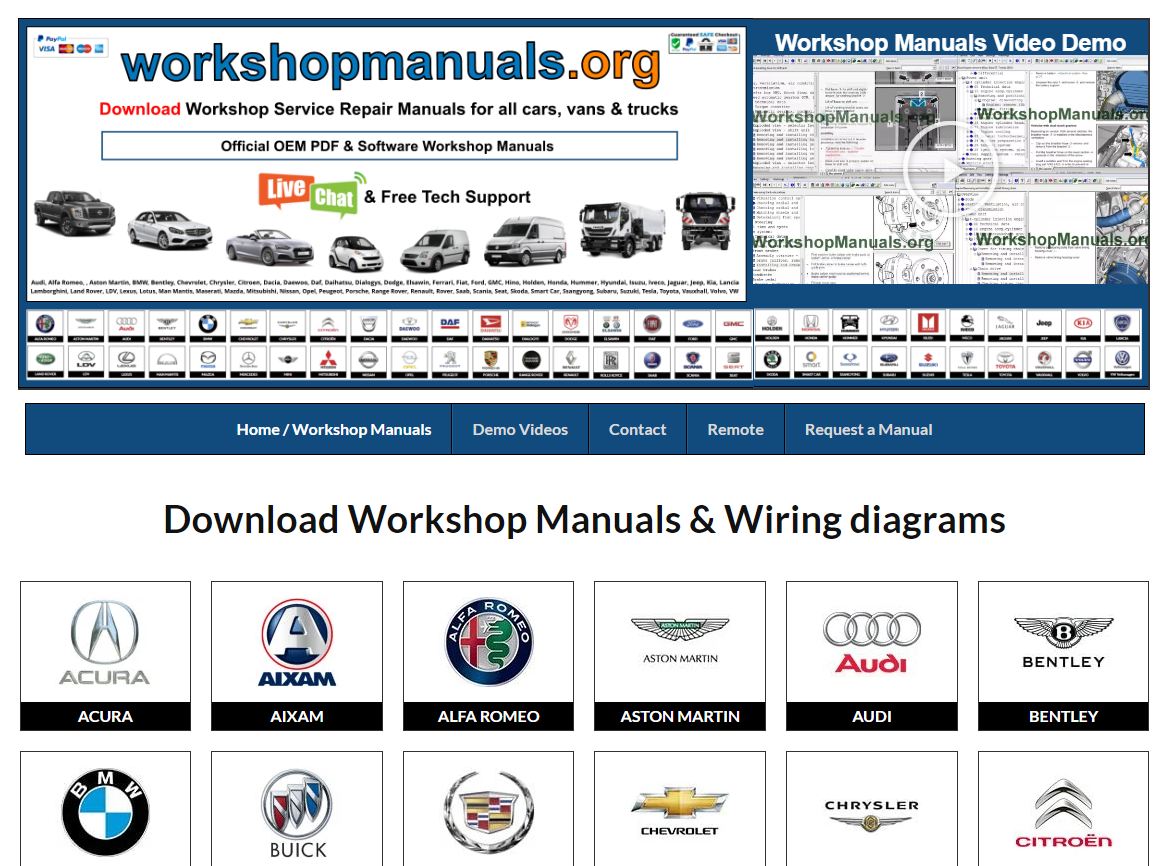The width and height of the screenshot is (1165, 866).
Task: Click the Download Workshop Manuals & Wiring diagrams heading
Action: (x=585, y=520)
